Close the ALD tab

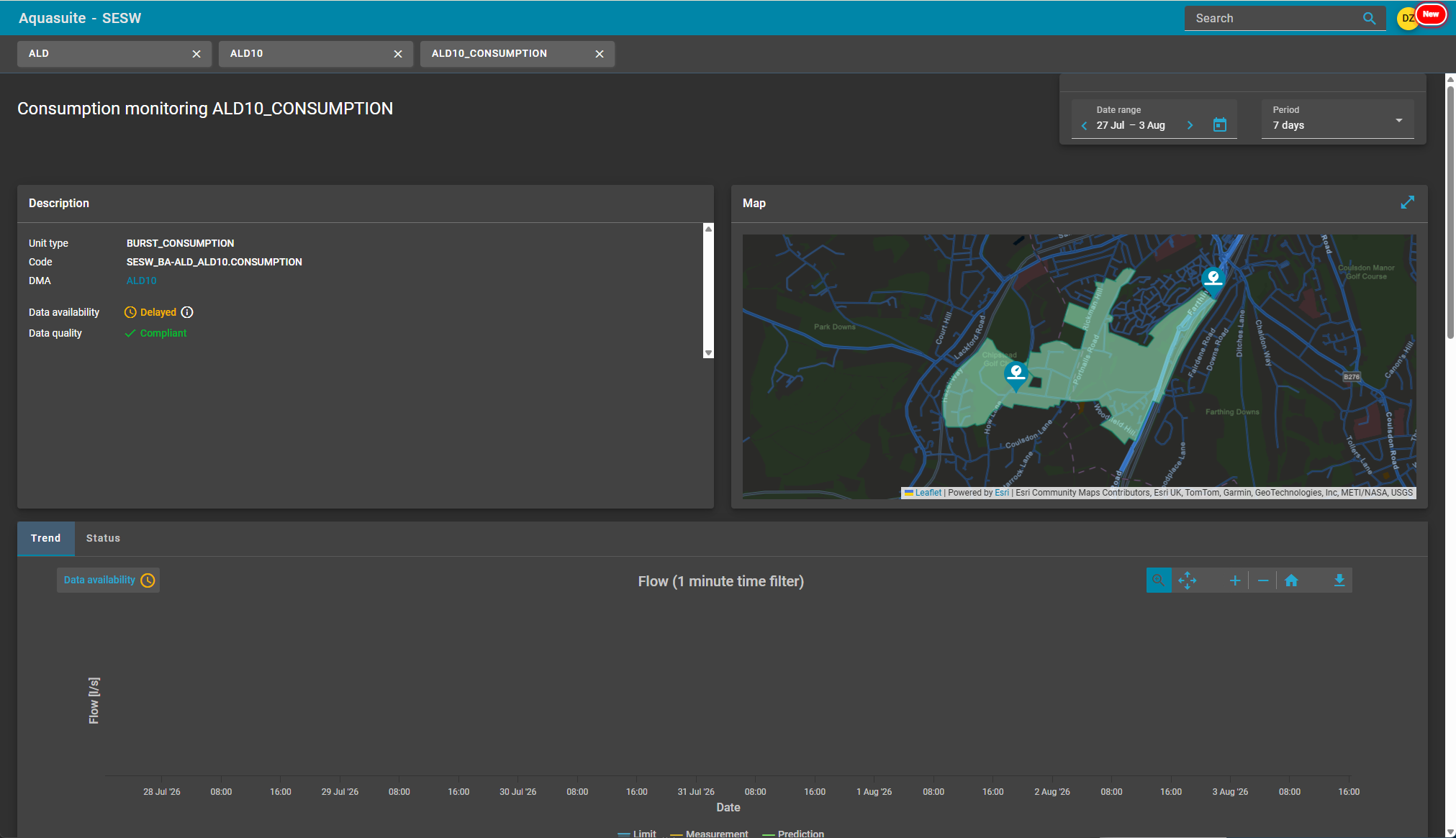pyautogui.click(x=196, y=54)
